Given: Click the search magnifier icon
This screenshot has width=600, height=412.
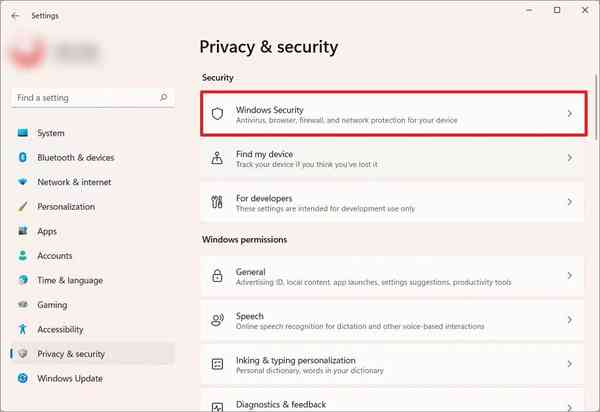Looking at the screenshot, I should [x=164, y=98].
